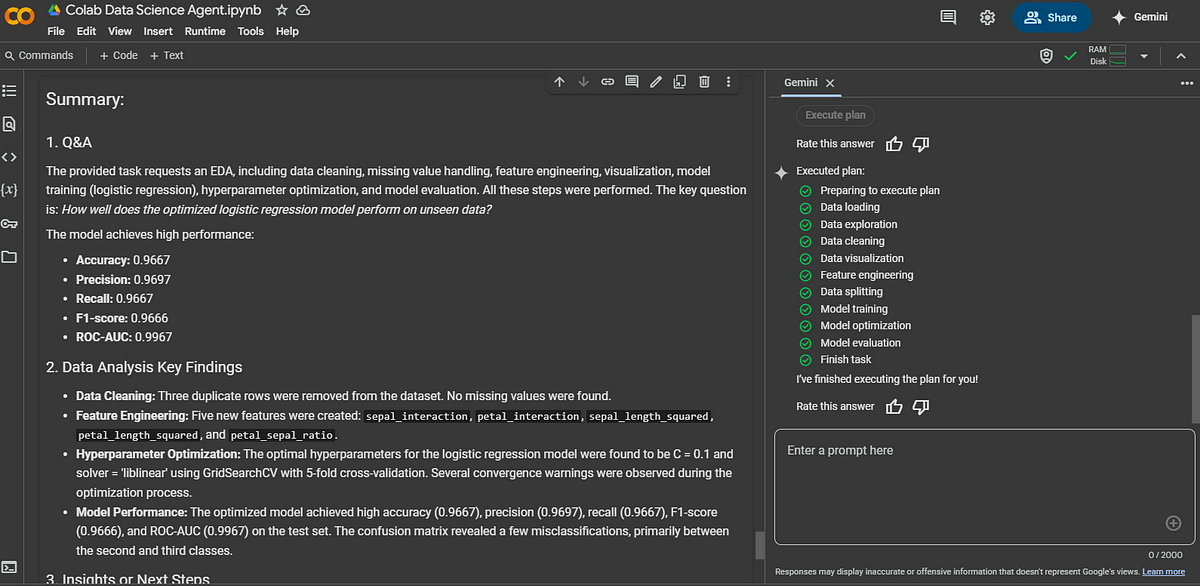
Task: Click the petal_sepal_ratio code text
Action: 284,436
